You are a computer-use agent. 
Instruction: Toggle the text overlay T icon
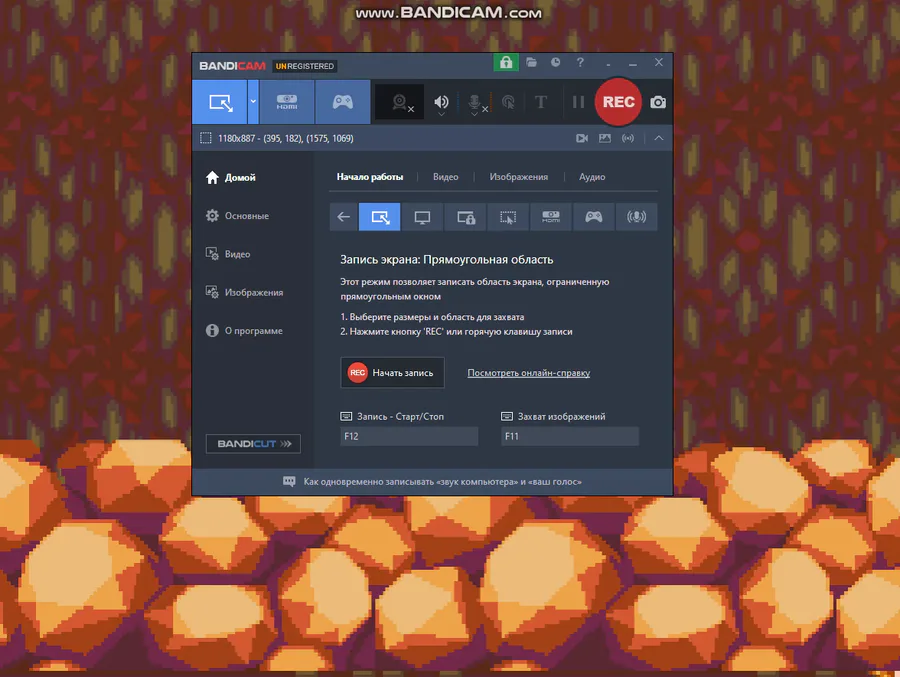point(541,102)
